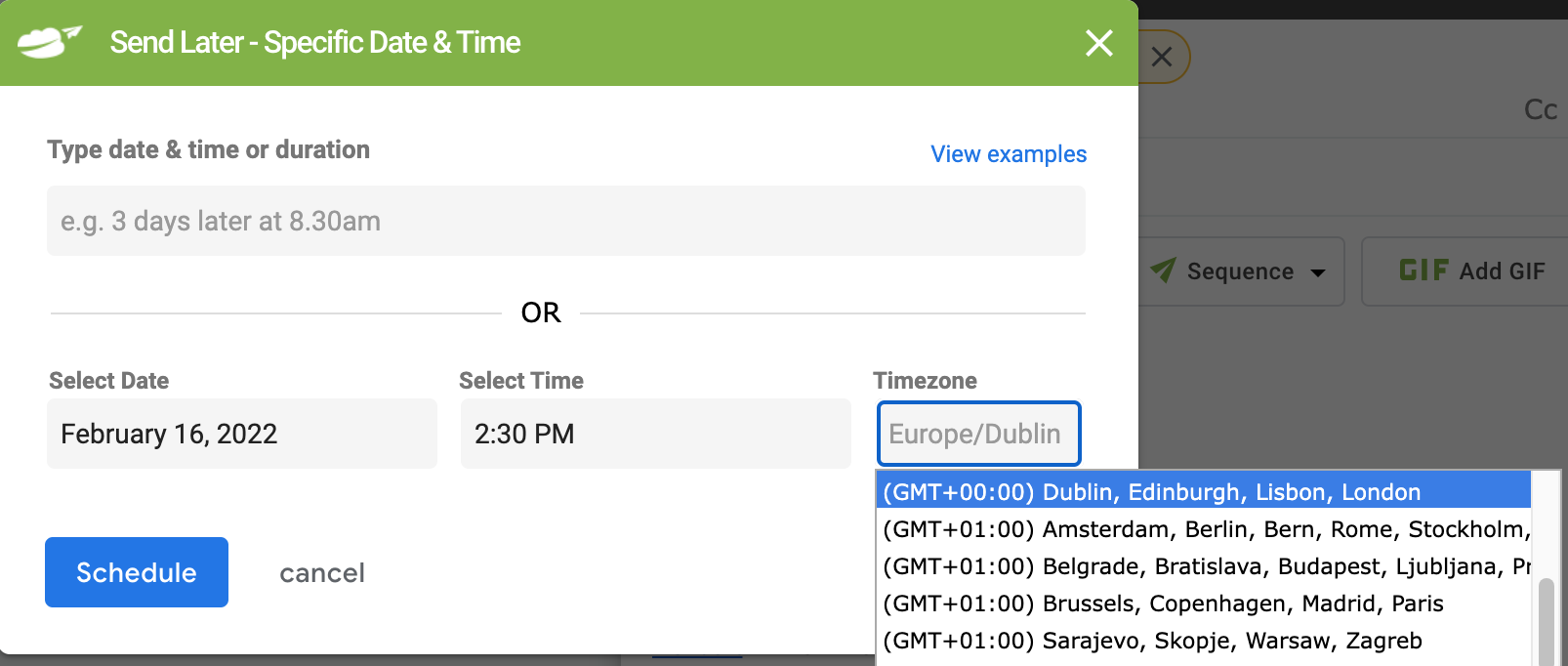Close the Send Later dialog
The width and height of the screenshot is (1568, 666).
(x=1099, y=43)
